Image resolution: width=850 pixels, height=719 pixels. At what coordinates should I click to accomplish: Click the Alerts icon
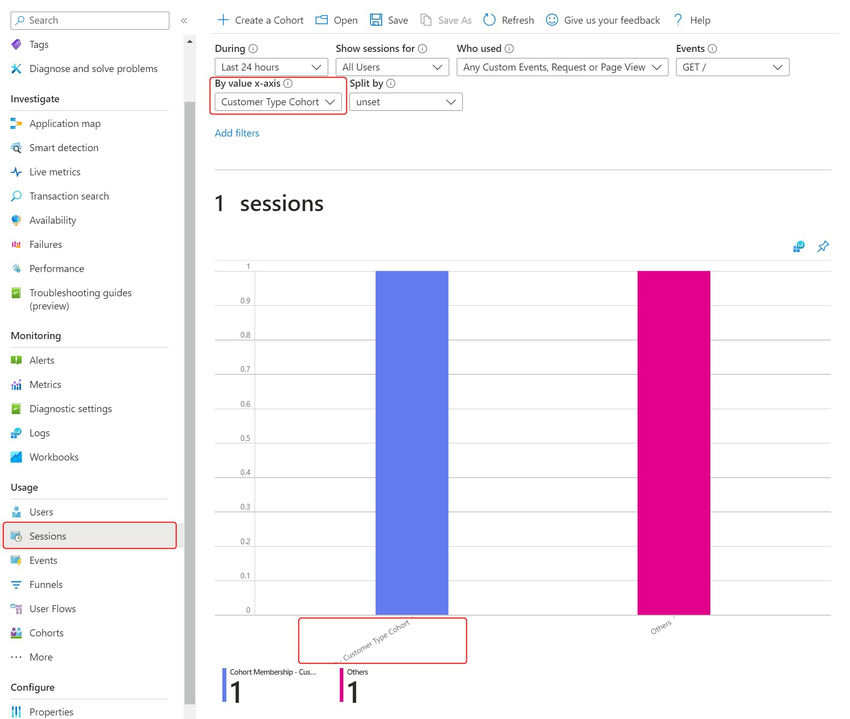pos(16,360)
